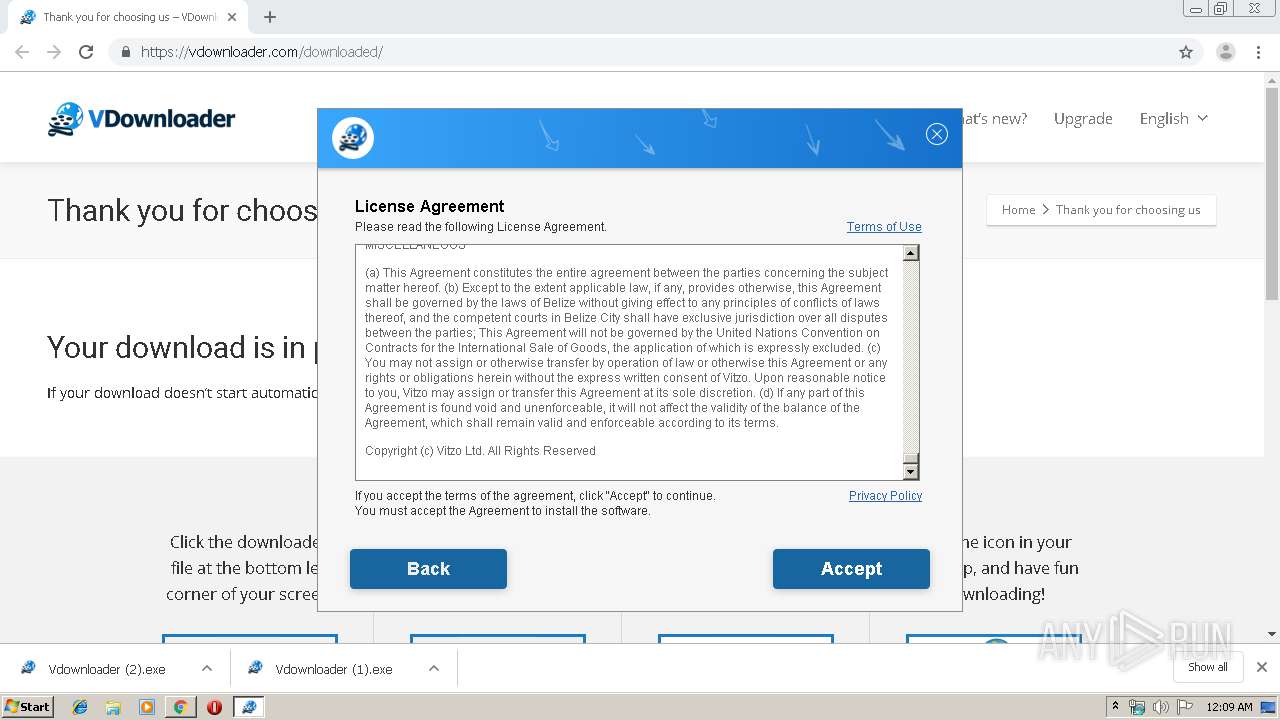Switch to Chrome in taskbar
The height and width of the screenshot is (720, 1280).
point(180,707)
